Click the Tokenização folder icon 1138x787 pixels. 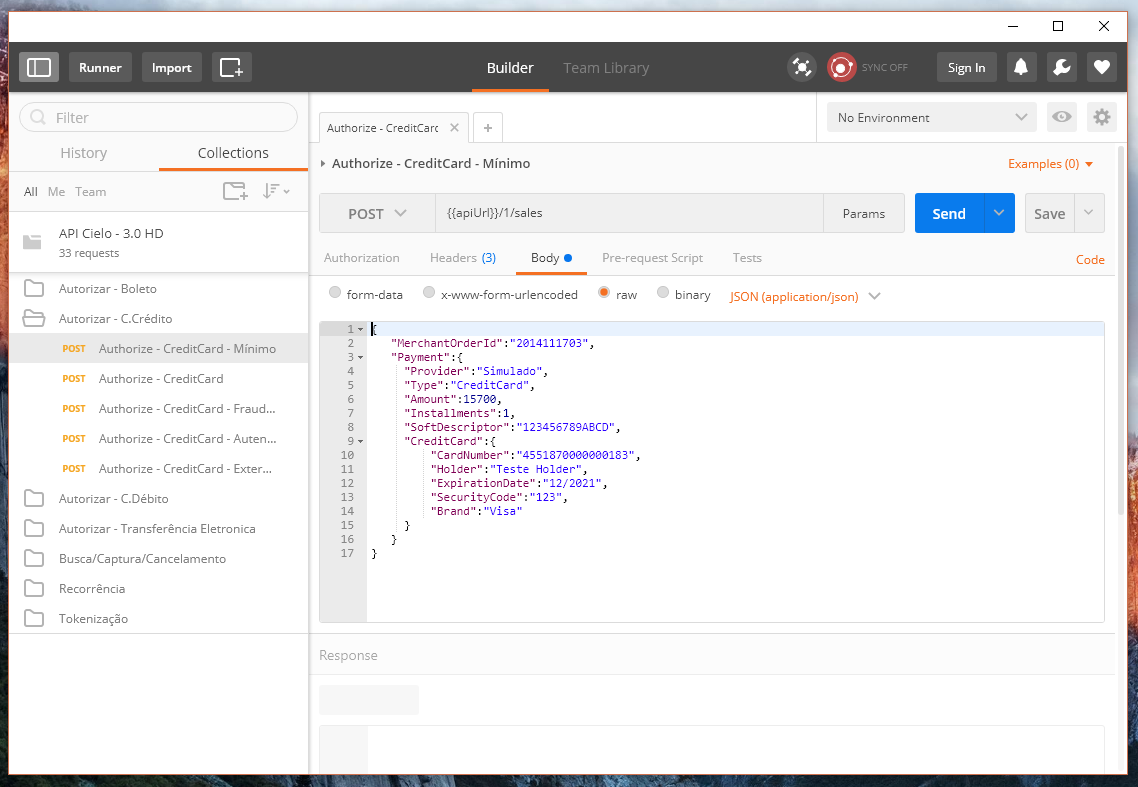pos(33,618)
